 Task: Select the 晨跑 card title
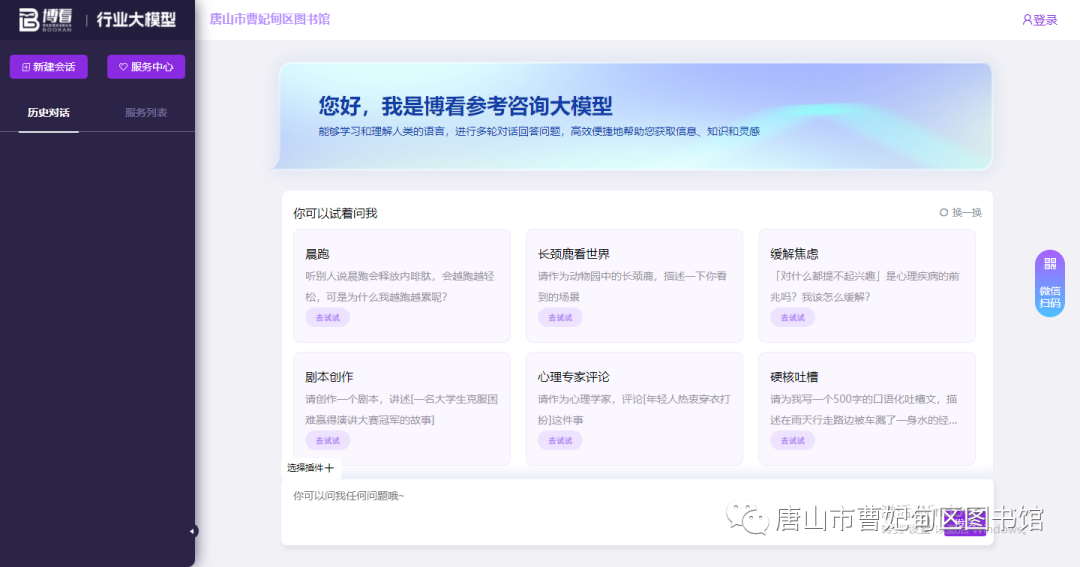click(317, 254)
